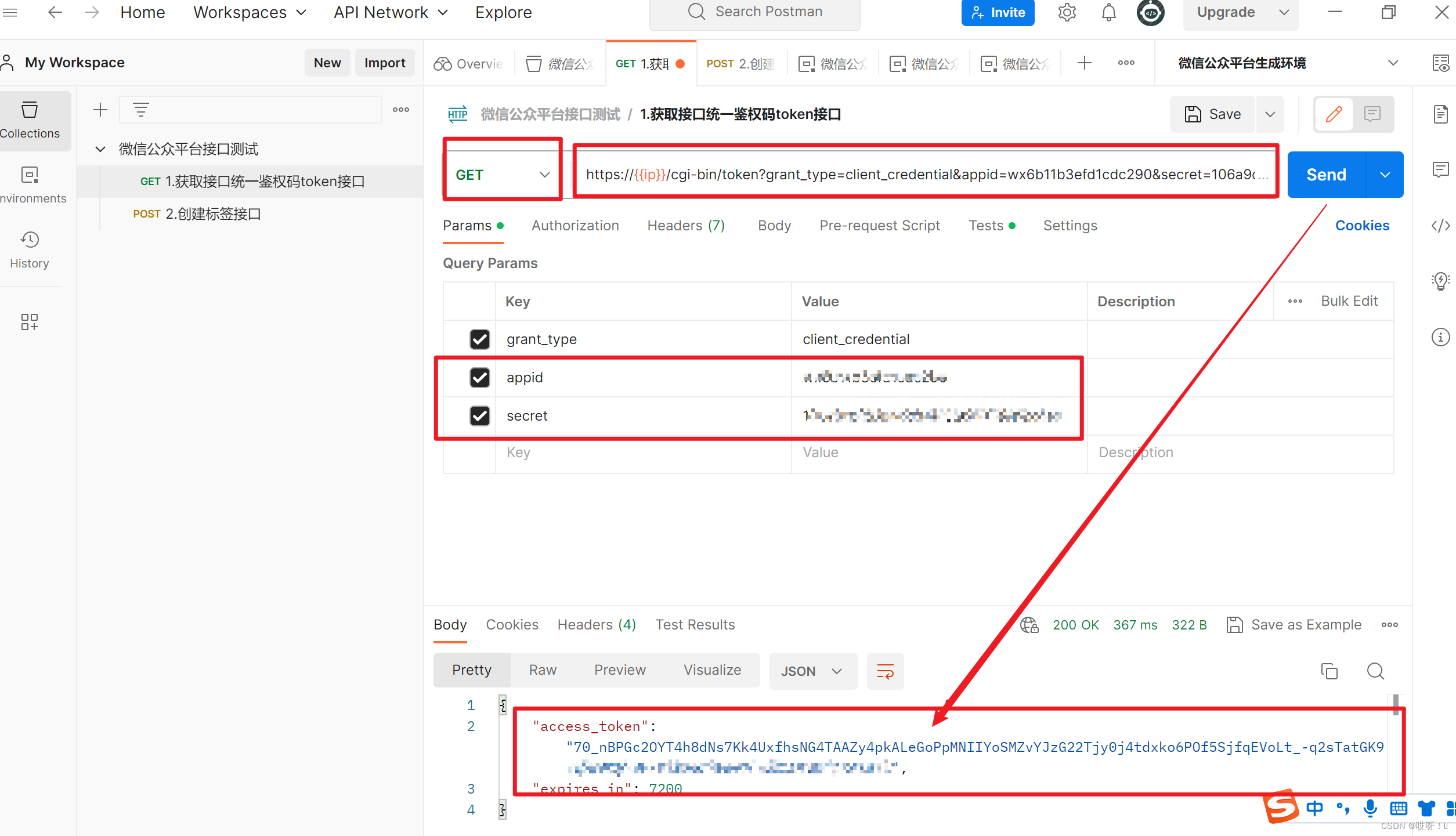Toggle response line wrap icon
Image resolution: width=1456 pixels, height=836 pixels.
coord(885,671)
